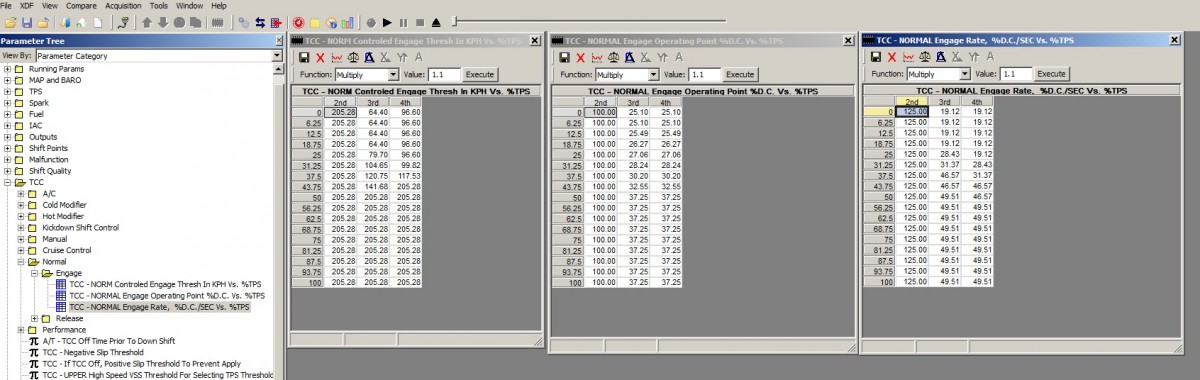
Task: Close the Parameter Tree panel
Action: coord(278,40)
